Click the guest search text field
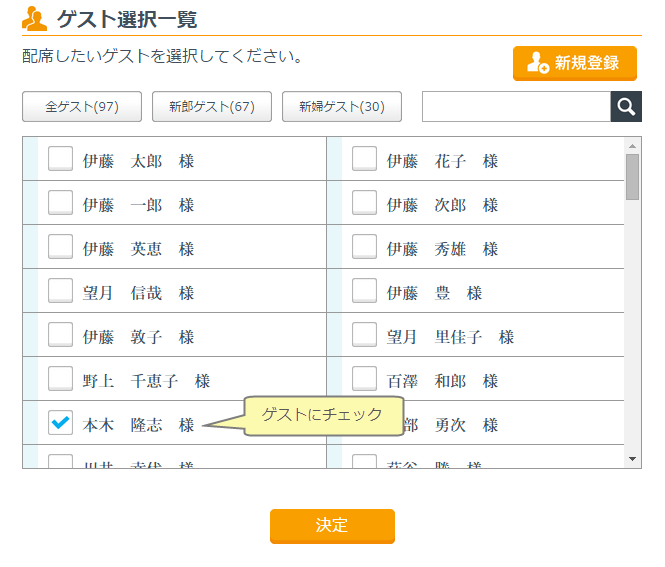665x567 pixels. pos(516,107)
